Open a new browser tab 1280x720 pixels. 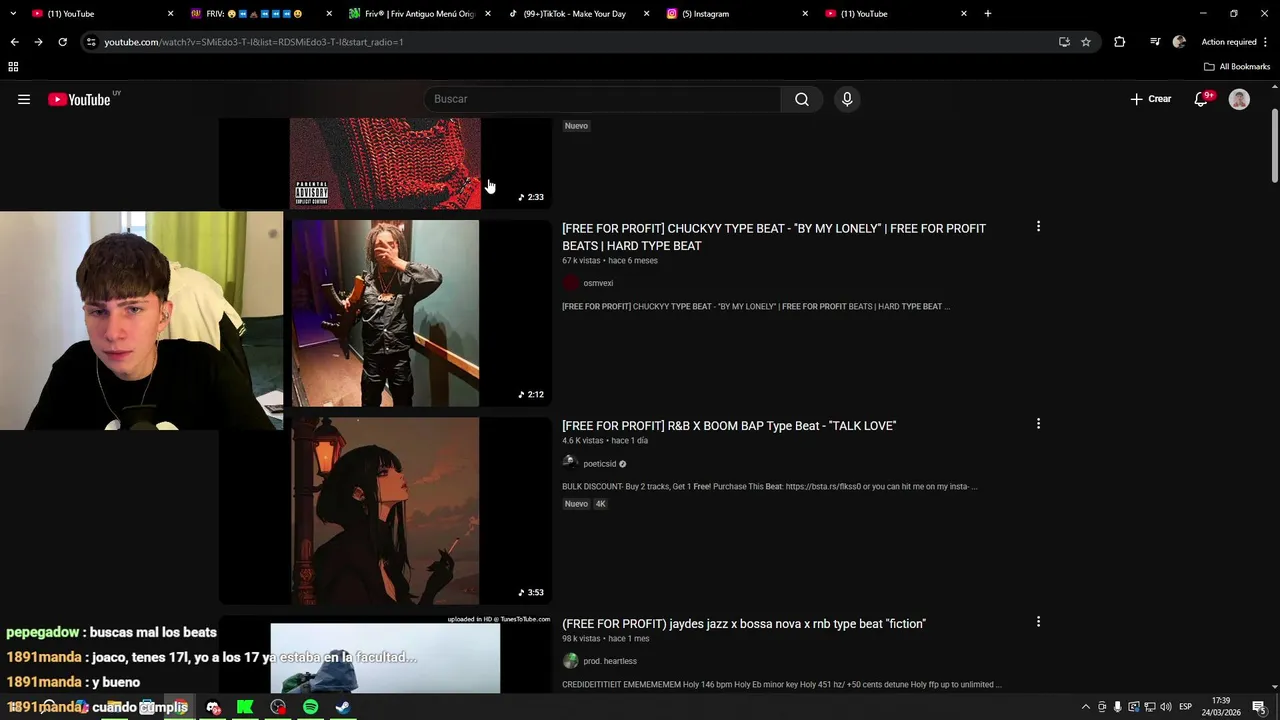pos(988,14)
